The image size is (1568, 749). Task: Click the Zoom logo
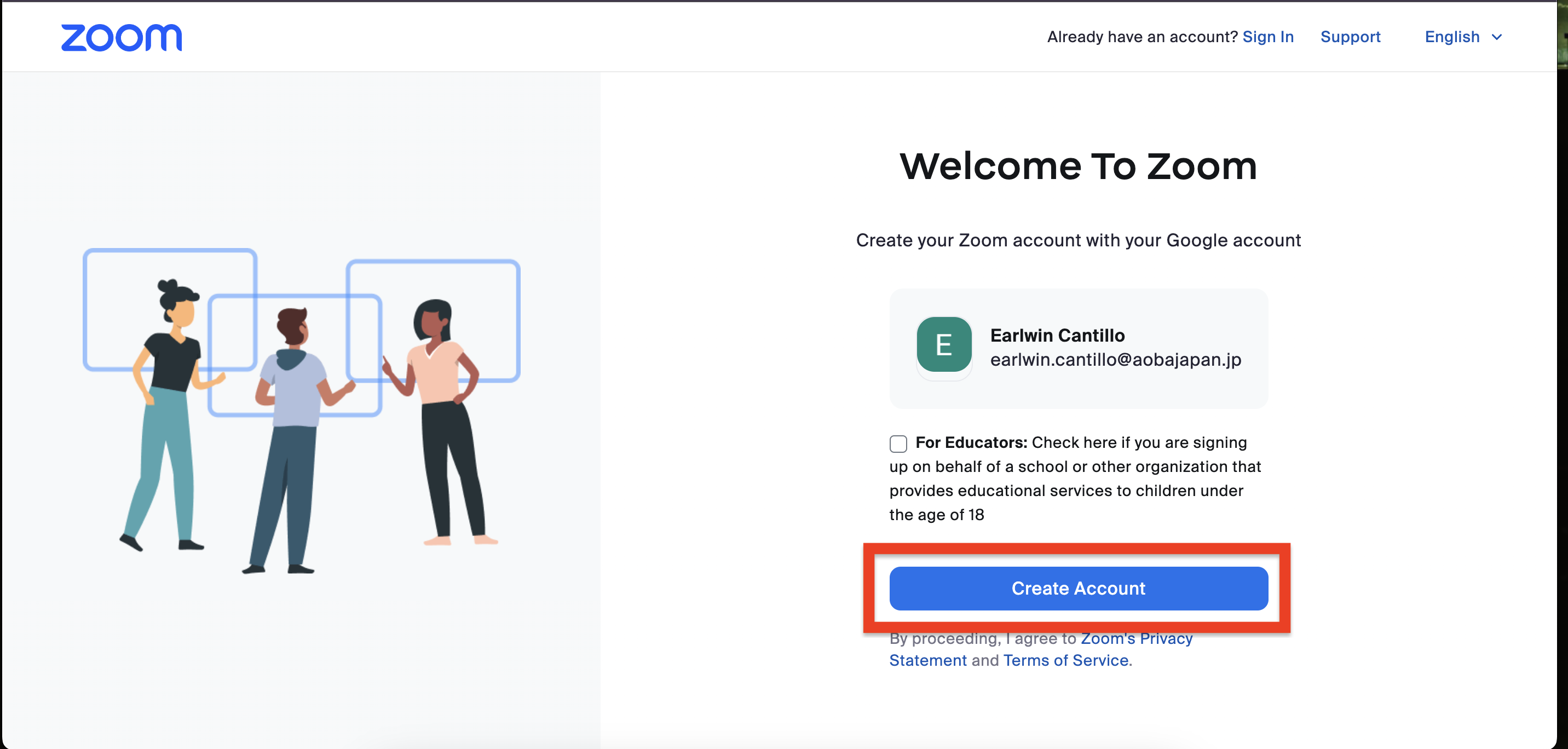click(121, 38)
